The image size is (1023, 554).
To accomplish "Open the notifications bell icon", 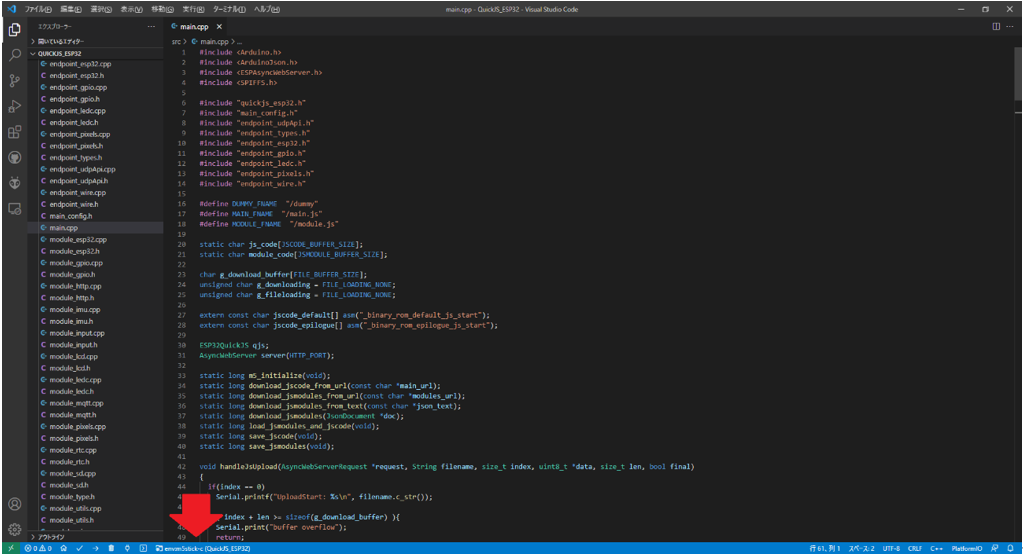I will coord(1010,548).
